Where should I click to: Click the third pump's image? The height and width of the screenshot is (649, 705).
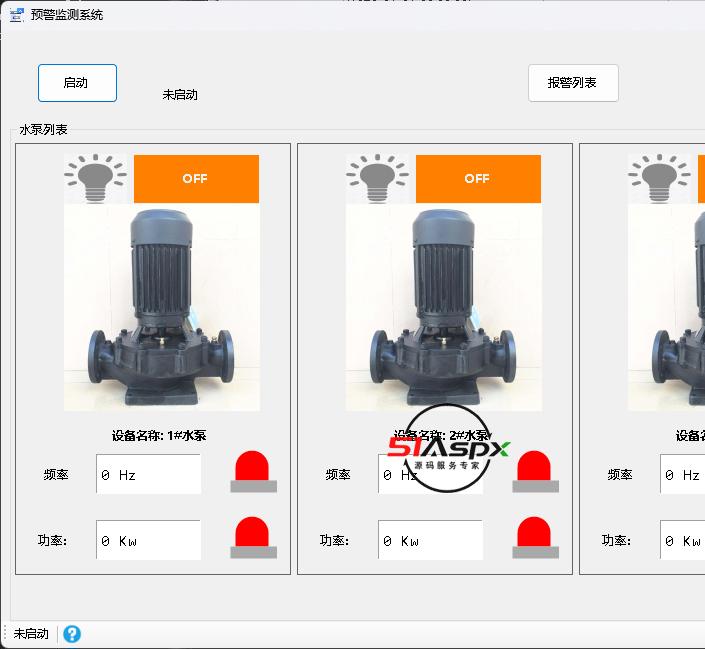(666, 307)
